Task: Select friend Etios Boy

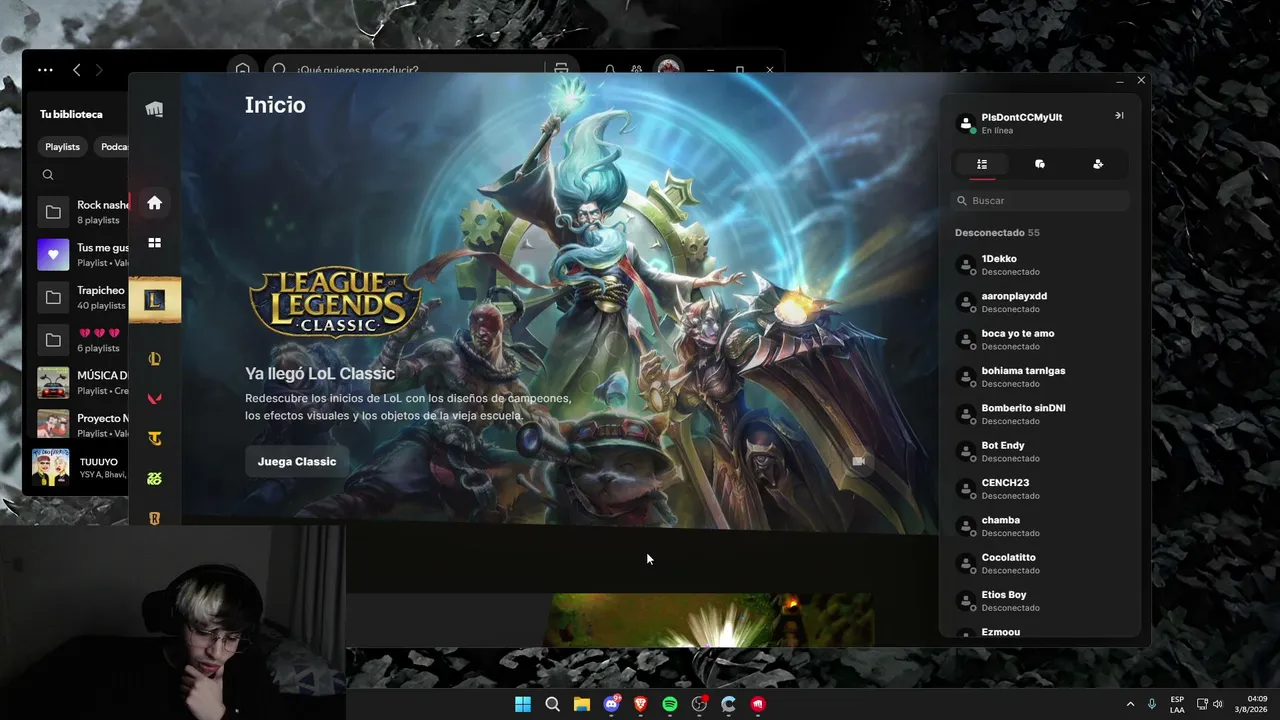Action: click(1040, 601)
